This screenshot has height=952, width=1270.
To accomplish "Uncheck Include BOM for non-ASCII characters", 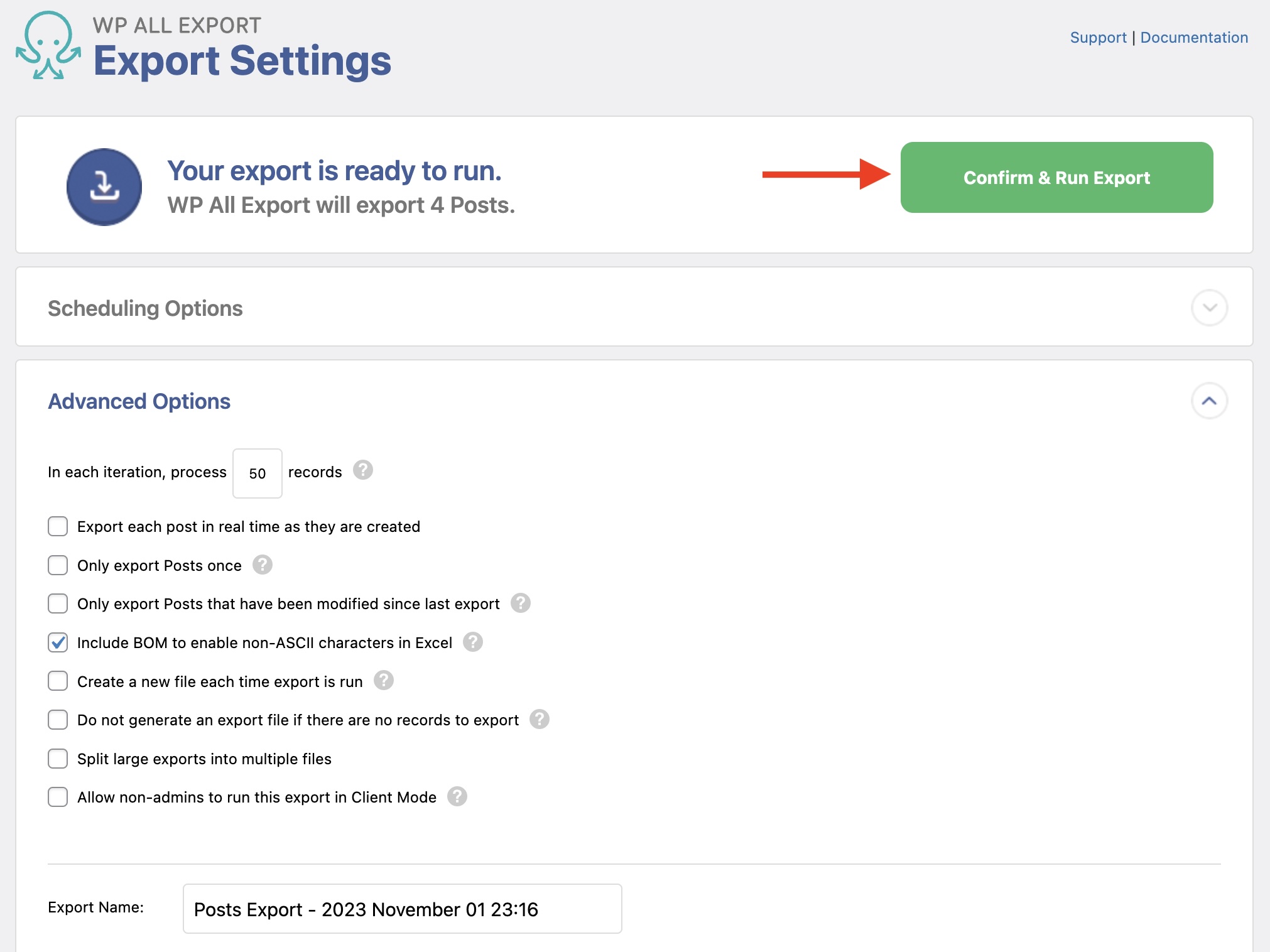I will [x=57, y=642].
